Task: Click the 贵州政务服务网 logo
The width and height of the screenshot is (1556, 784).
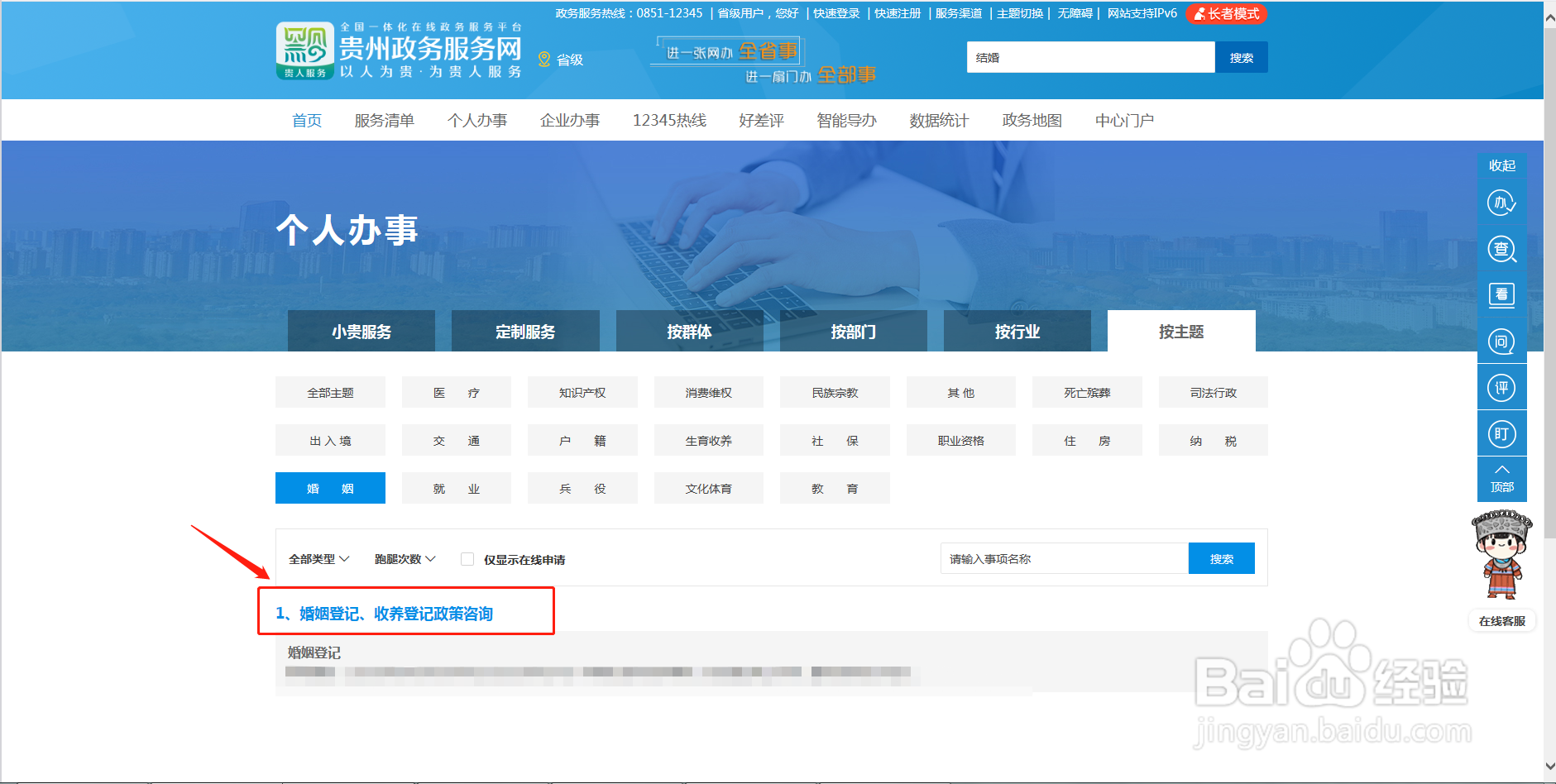Action: (399, 50)
